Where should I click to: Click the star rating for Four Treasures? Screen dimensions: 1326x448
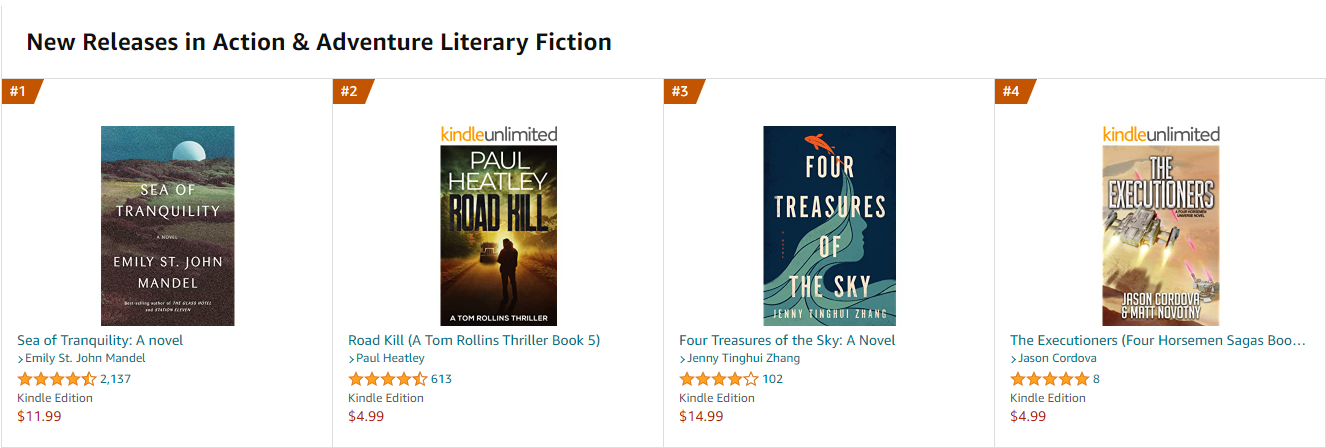pos(718,379)
